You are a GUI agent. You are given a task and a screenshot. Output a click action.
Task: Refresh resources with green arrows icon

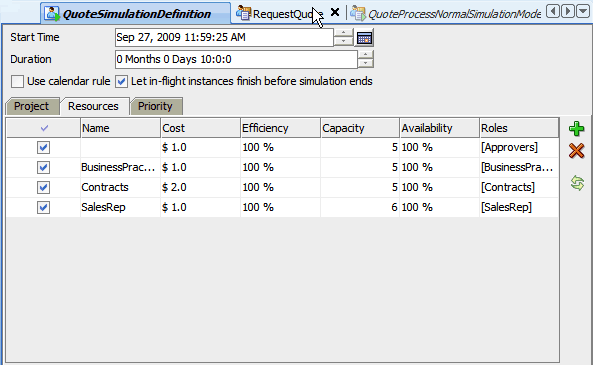577,183
